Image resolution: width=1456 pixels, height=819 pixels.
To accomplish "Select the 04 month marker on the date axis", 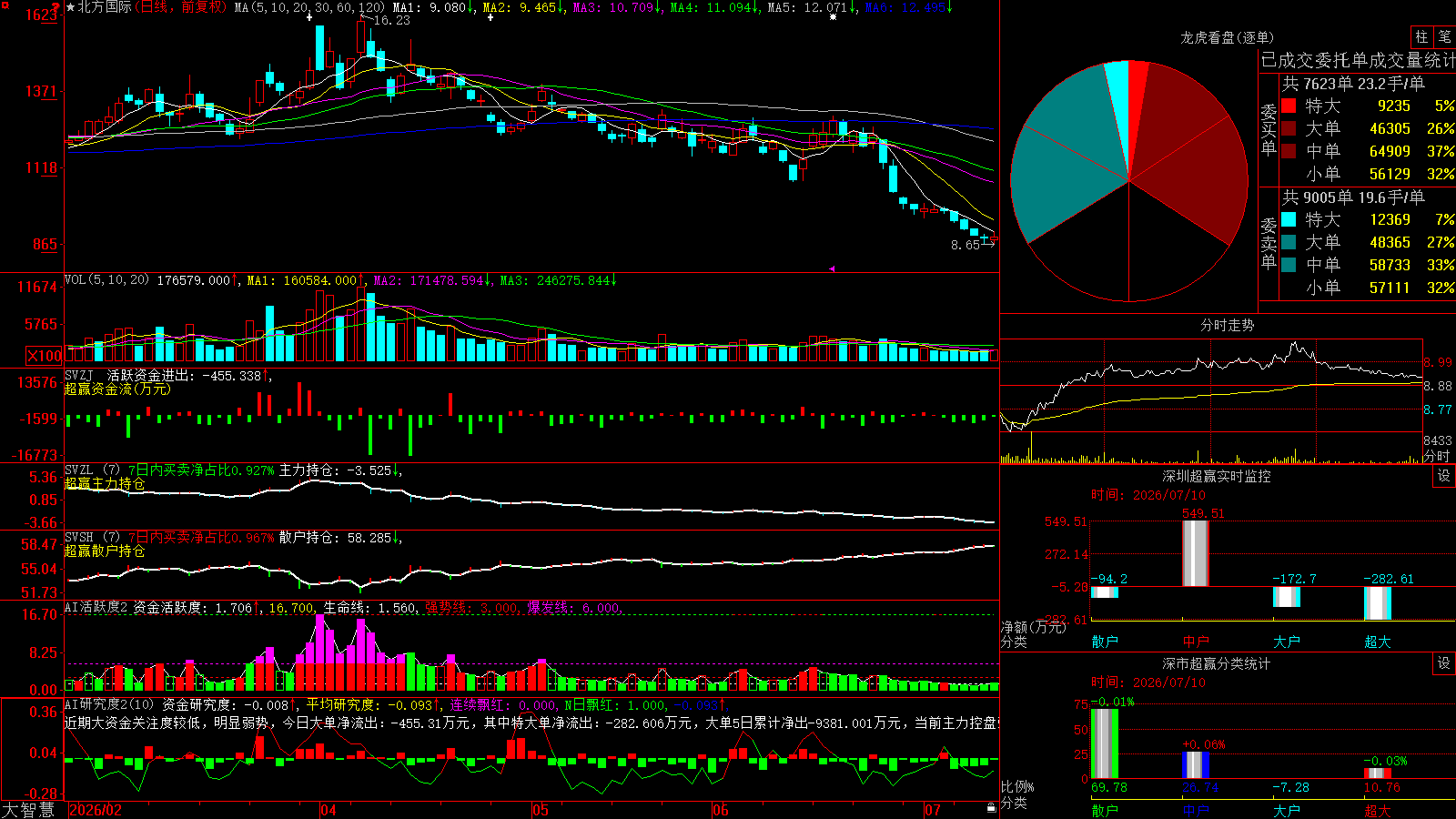I will (328, 810).
